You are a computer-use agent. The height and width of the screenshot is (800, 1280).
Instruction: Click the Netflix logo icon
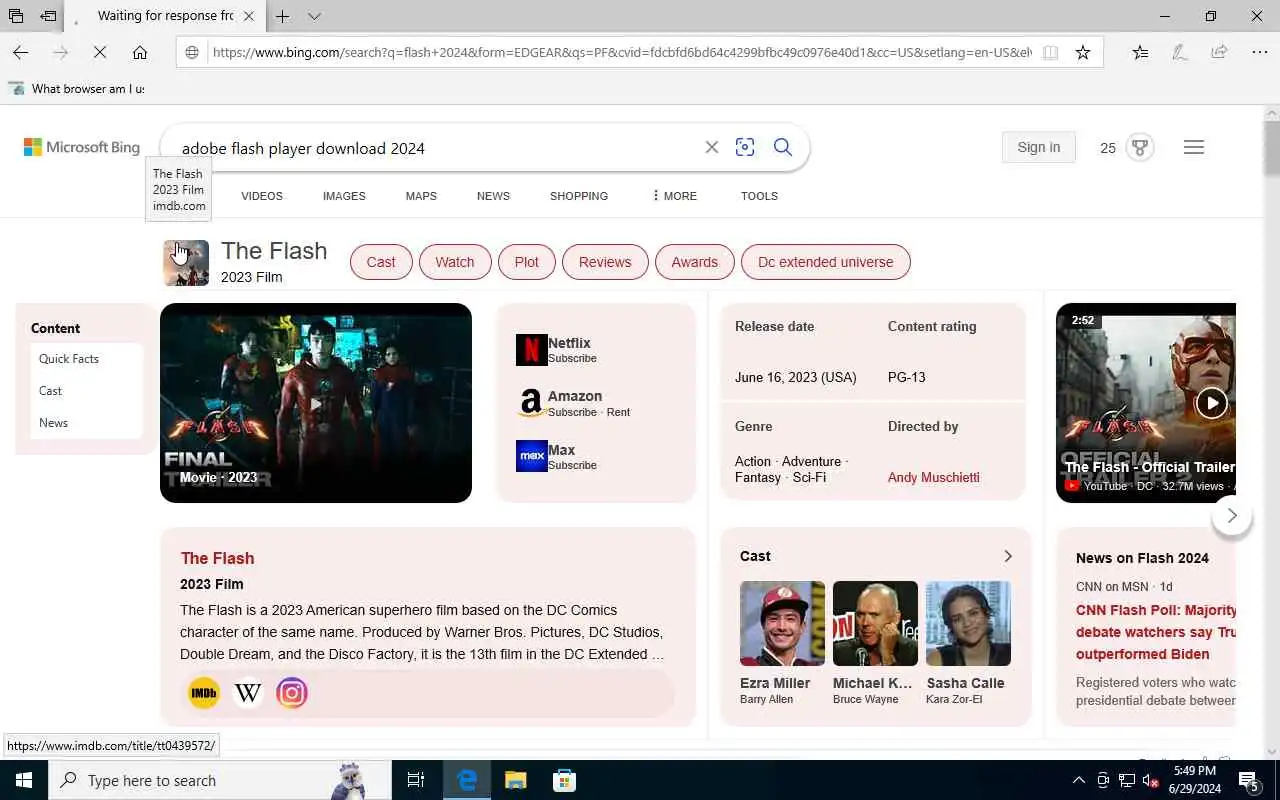[x=531, y=350]
